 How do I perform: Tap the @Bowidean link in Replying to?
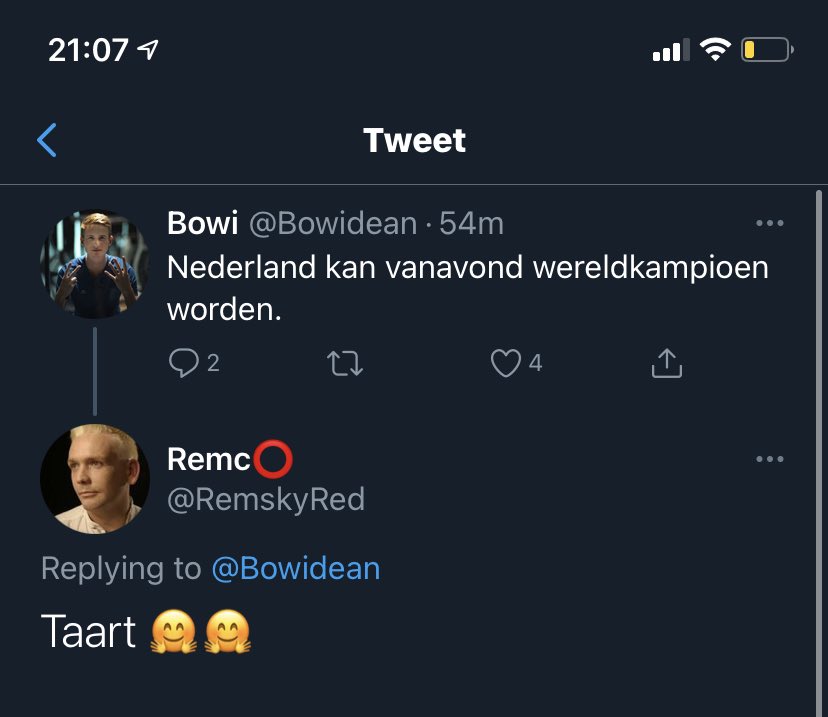[295, 569]
